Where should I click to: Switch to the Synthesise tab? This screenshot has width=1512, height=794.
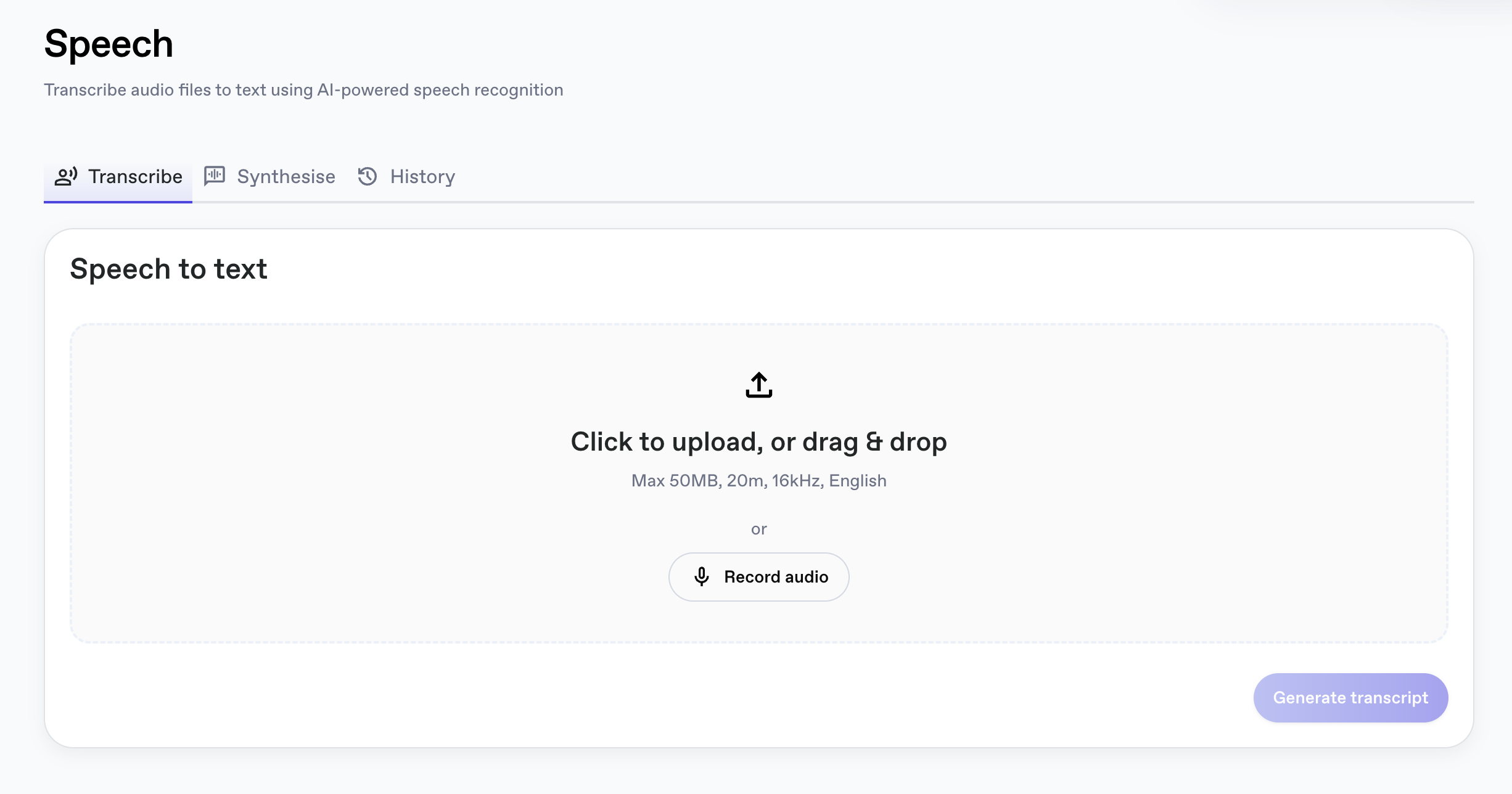[x=270, y=177]
